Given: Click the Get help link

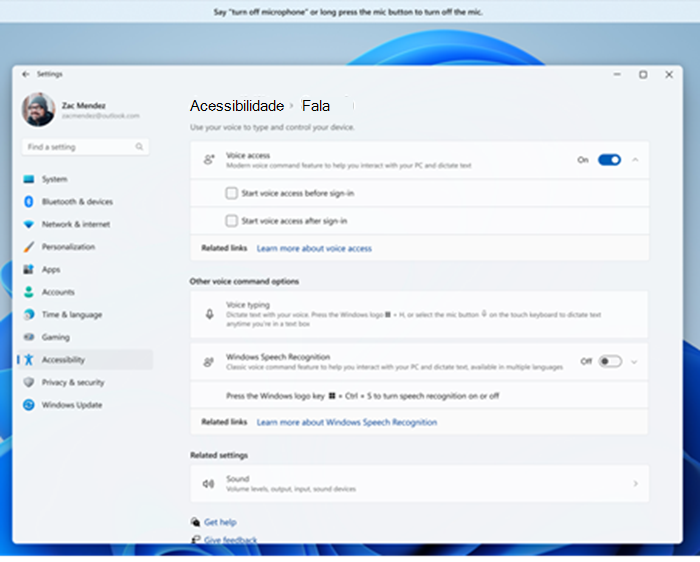Looking at the screenshot, I should (x=220, y=522).
